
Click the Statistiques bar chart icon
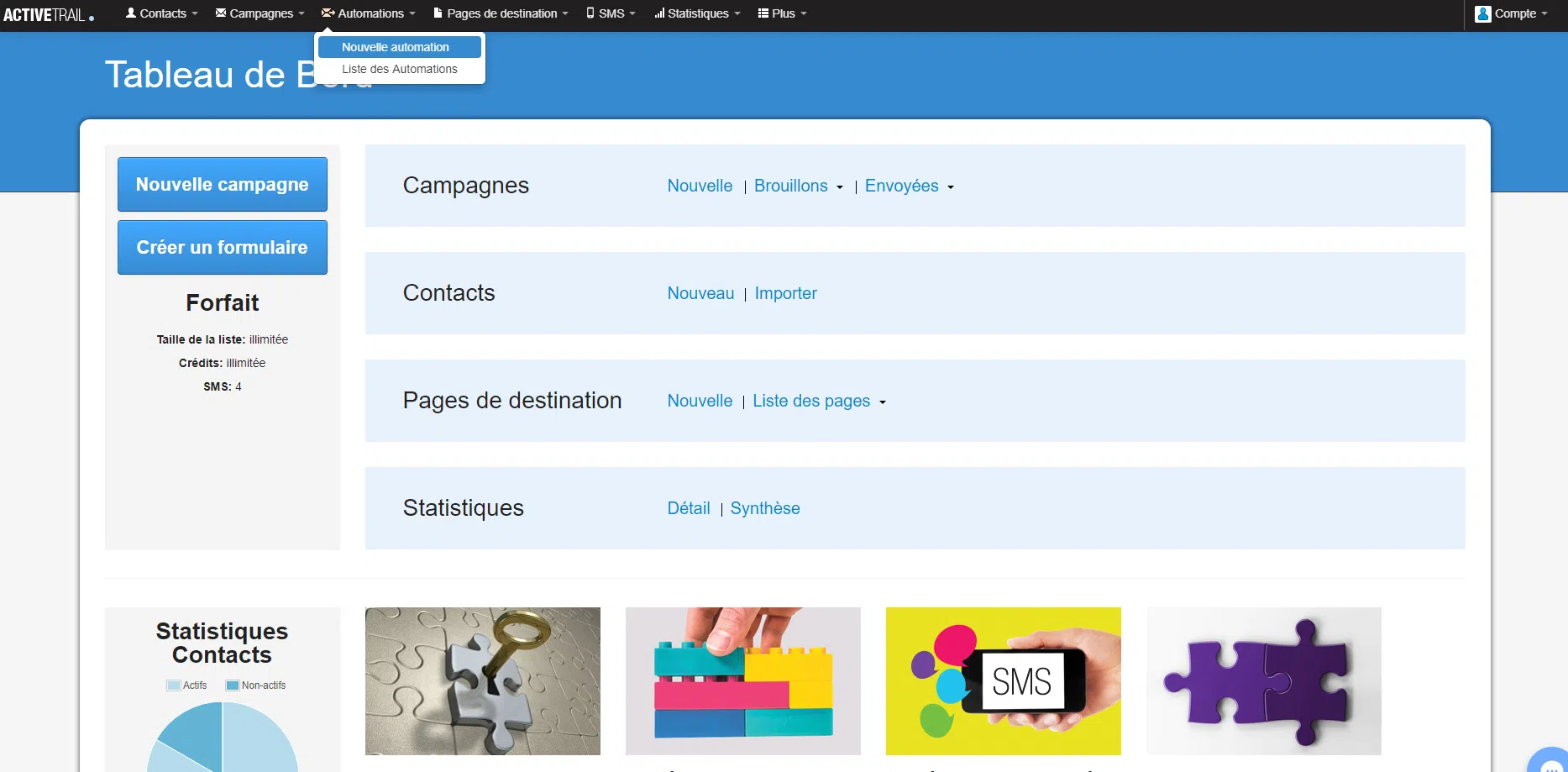click(x=659, y=13)
